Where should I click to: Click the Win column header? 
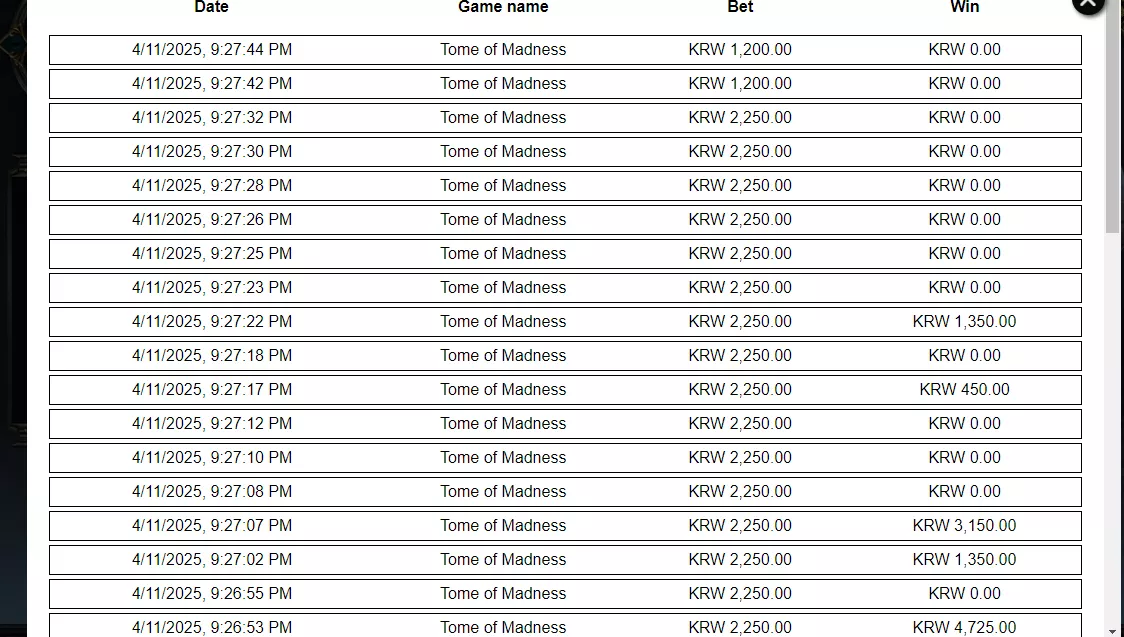pos(964,7)
